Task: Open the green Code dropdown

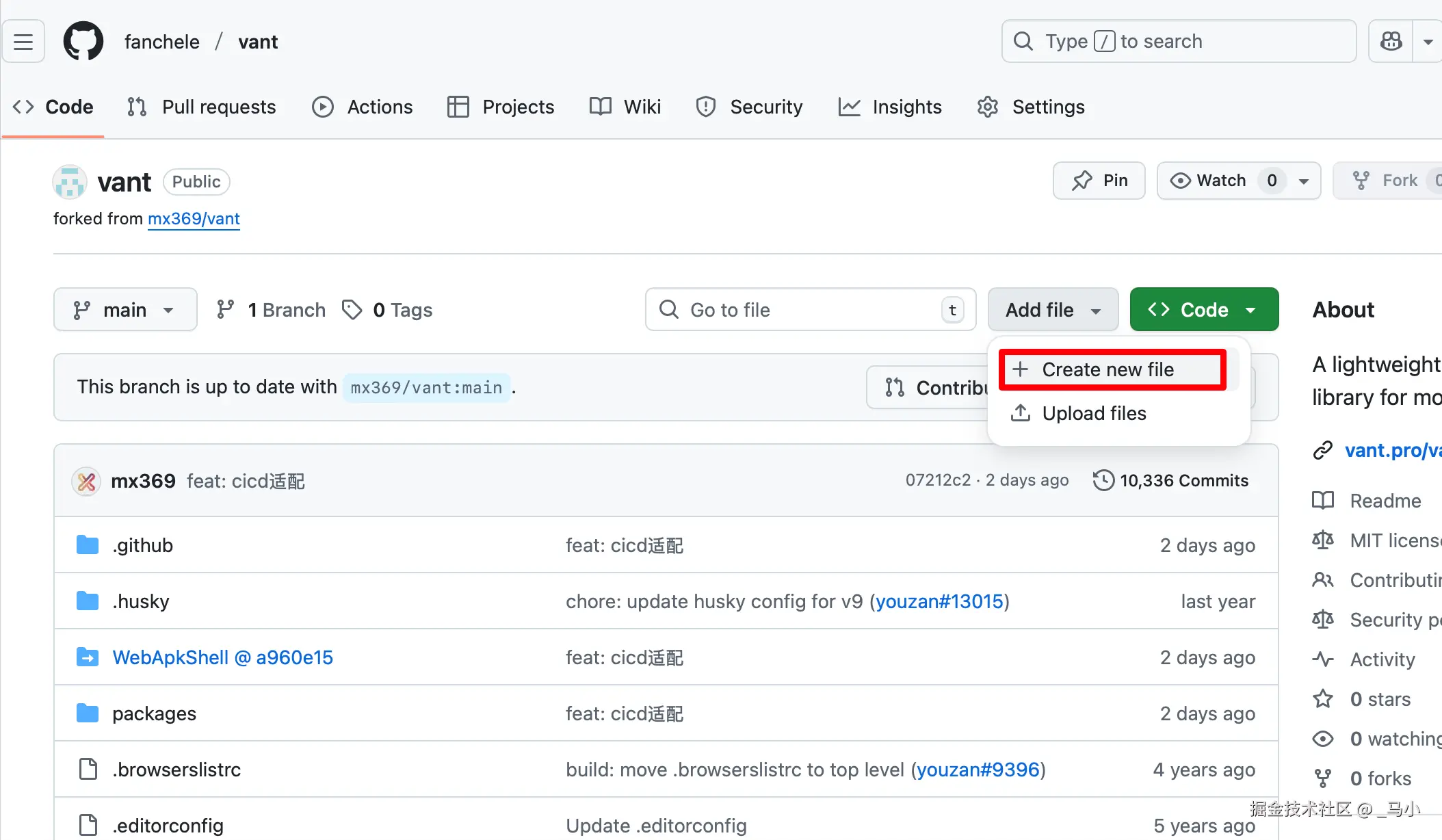Action: [1204, 310]
